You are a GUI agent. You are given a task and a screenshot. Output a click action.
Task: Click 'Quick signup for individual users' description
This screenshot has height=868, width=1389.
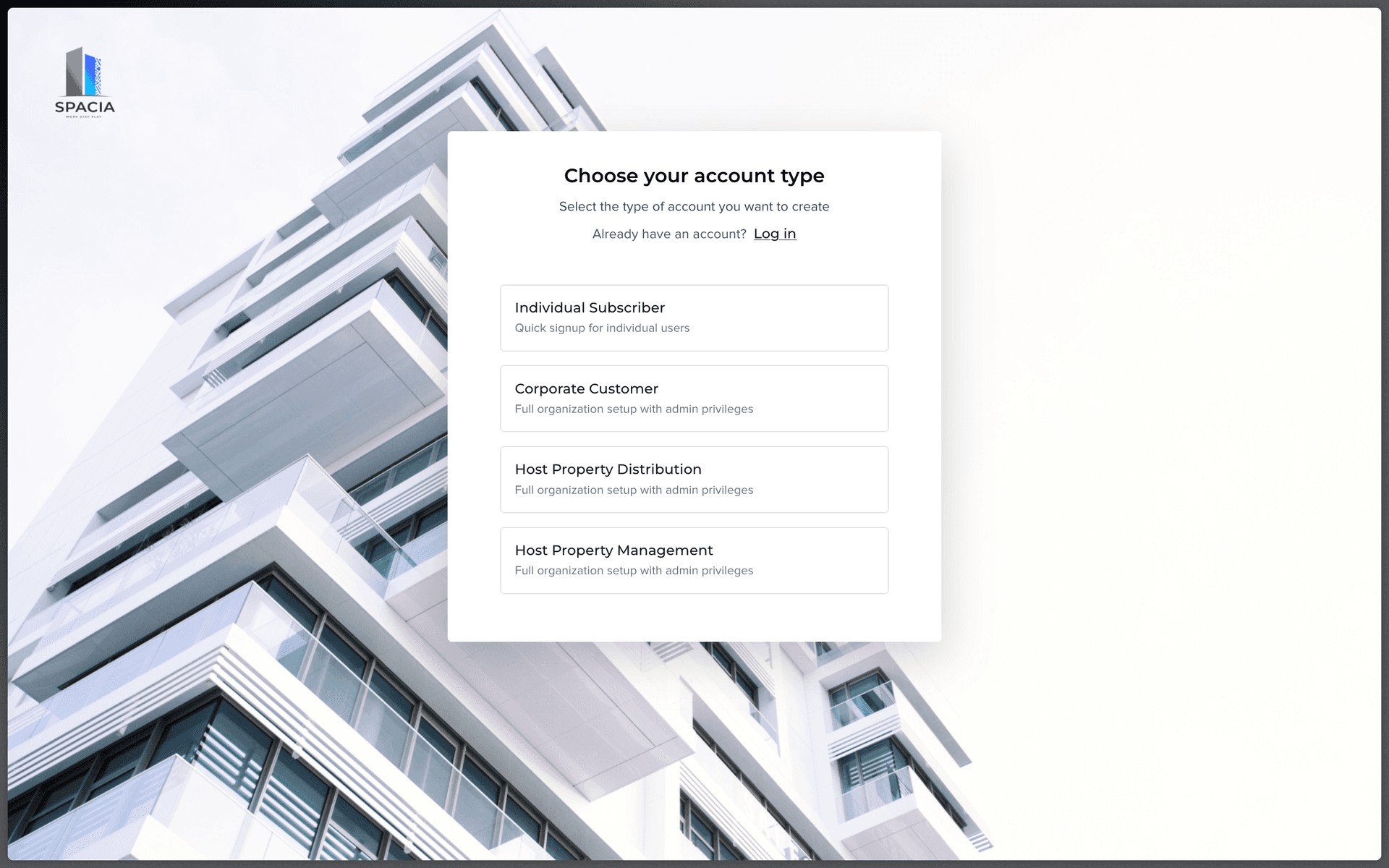(602, 328)
